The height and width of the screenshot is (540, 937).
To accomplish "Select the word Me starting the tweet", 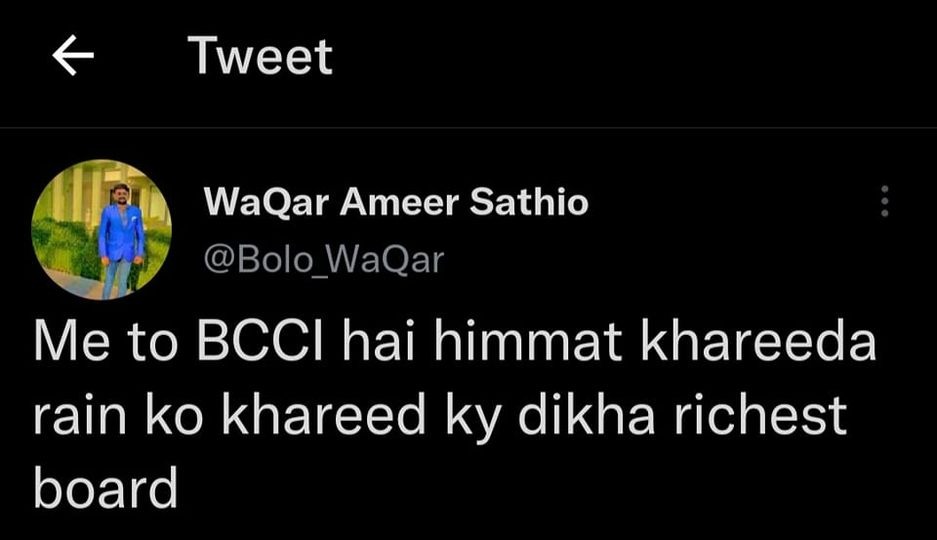I will click(x=72, y=342).
